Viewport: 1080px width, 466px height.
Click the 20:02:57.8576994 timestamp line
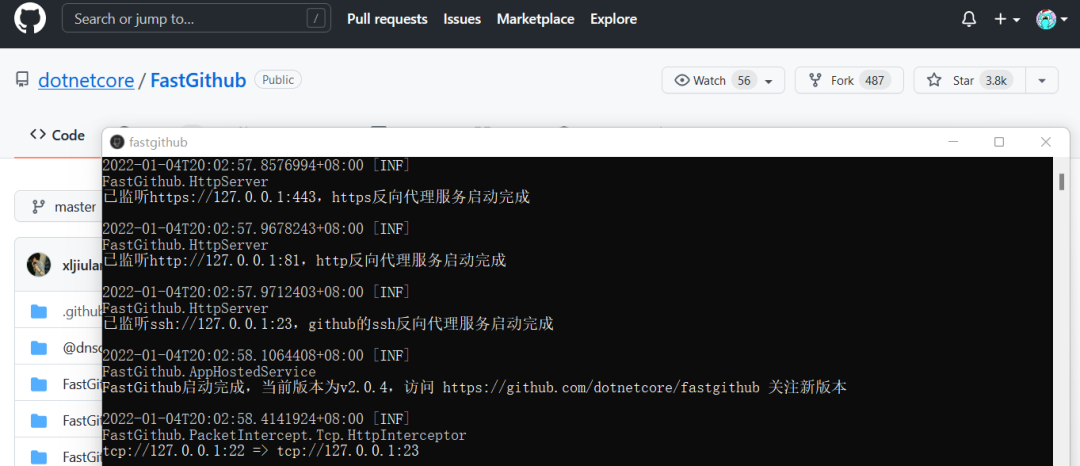(256, 166)
